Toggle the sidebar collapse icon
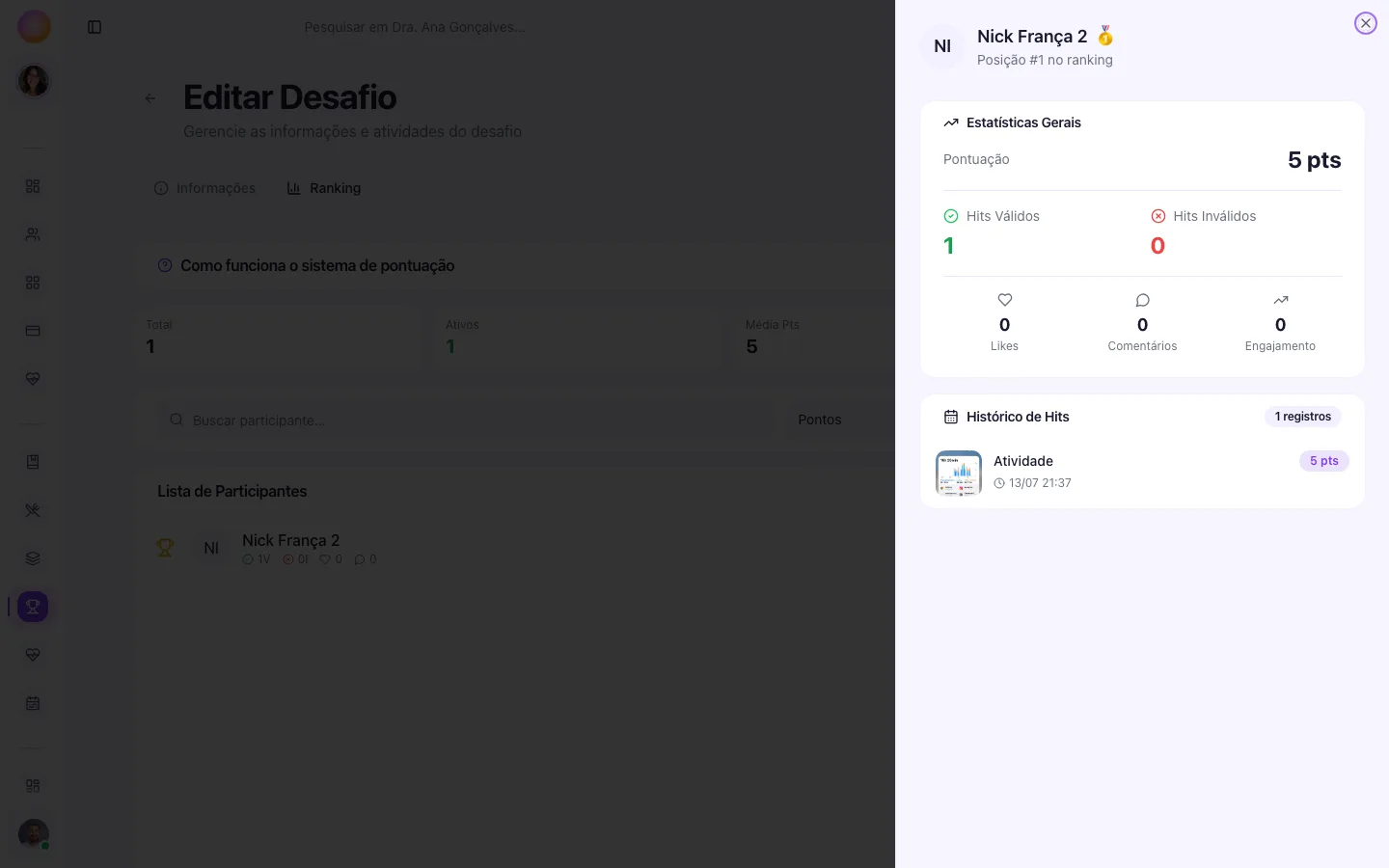The height and width of the screenshot is (868, 1389). pos(95,27)
